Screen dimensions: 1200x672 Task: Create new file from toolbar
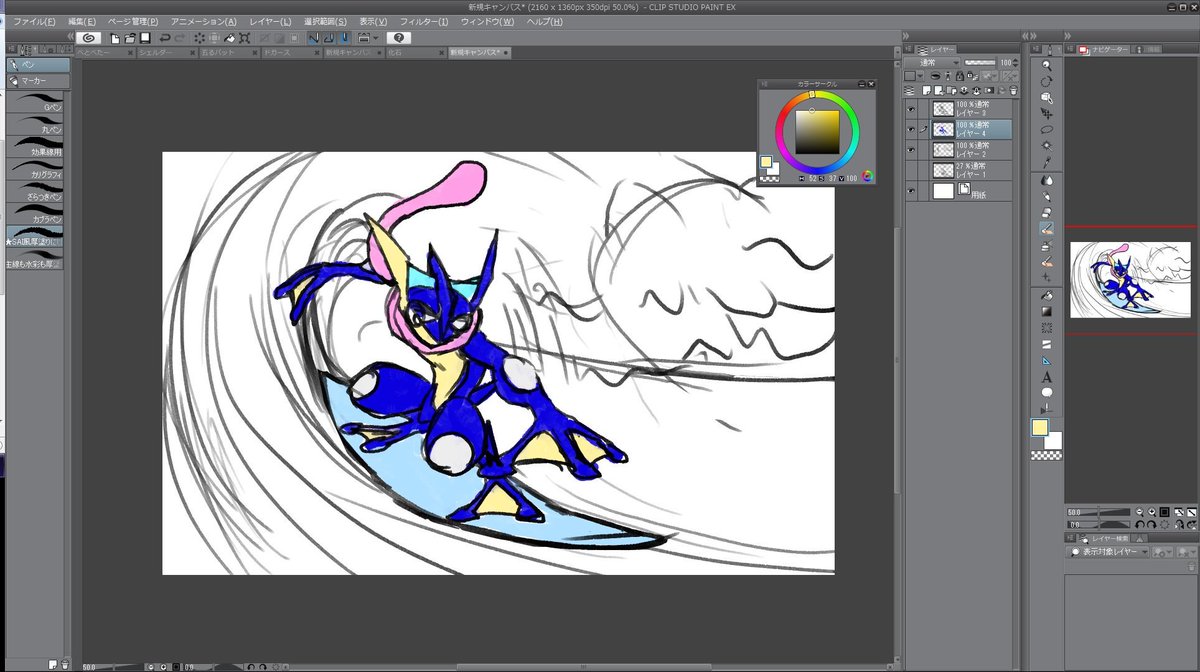point(115,38)
